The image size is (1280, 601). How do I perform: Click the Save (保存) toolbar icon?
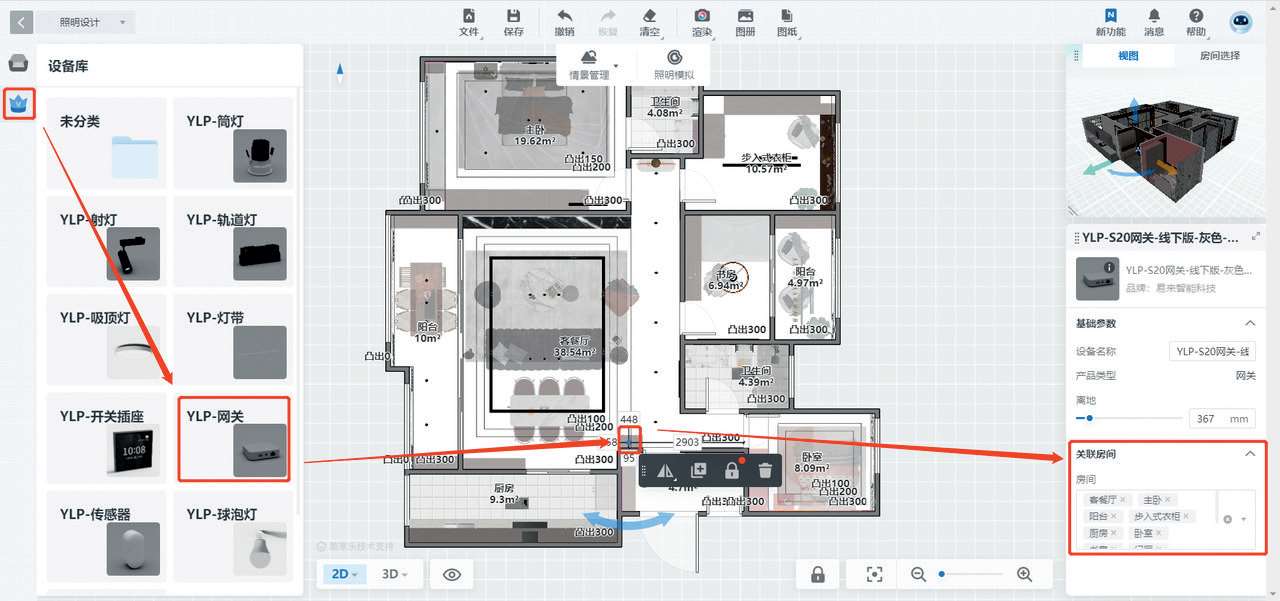513,17
